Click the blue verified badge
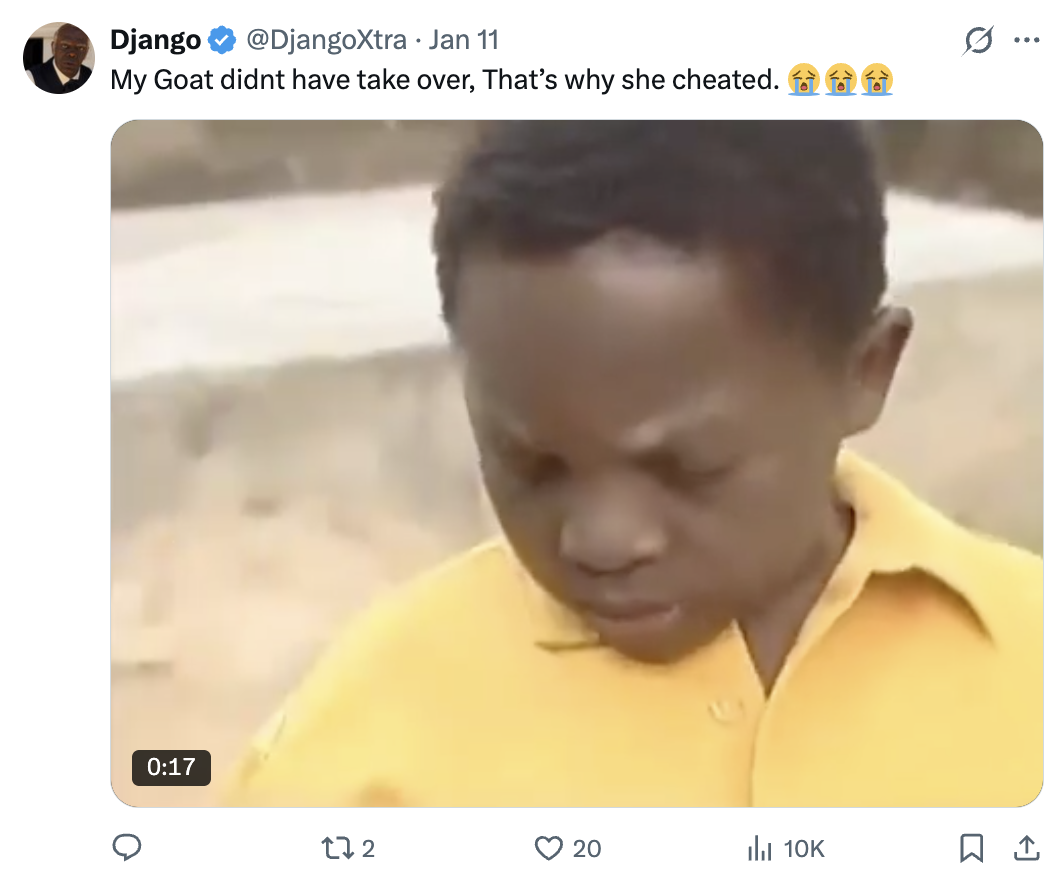Viewport: 1064px width, 874px height. point(222,41)
